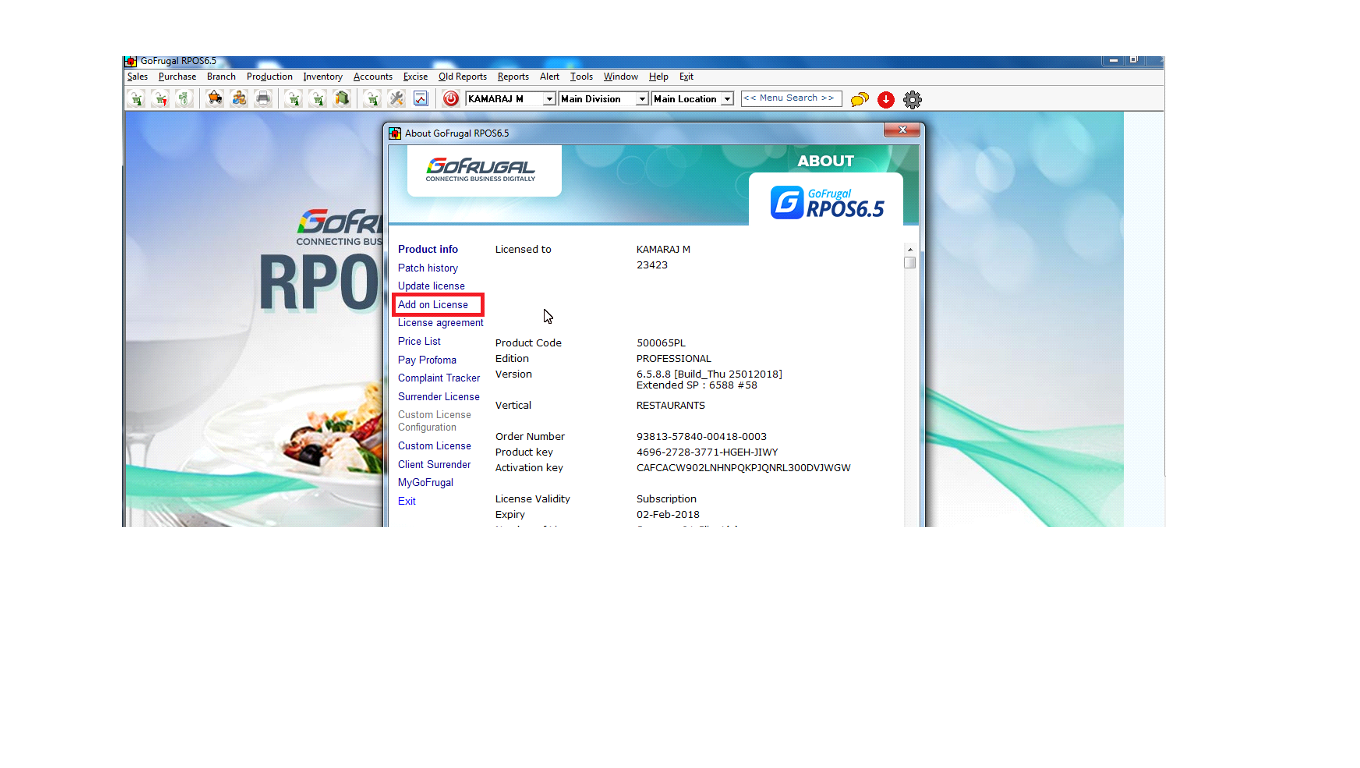The height and width of the screenshot is (768, 1360).
Task: Open the Old Reports menu
Action: pyautogui.click(x=463, y=77)
